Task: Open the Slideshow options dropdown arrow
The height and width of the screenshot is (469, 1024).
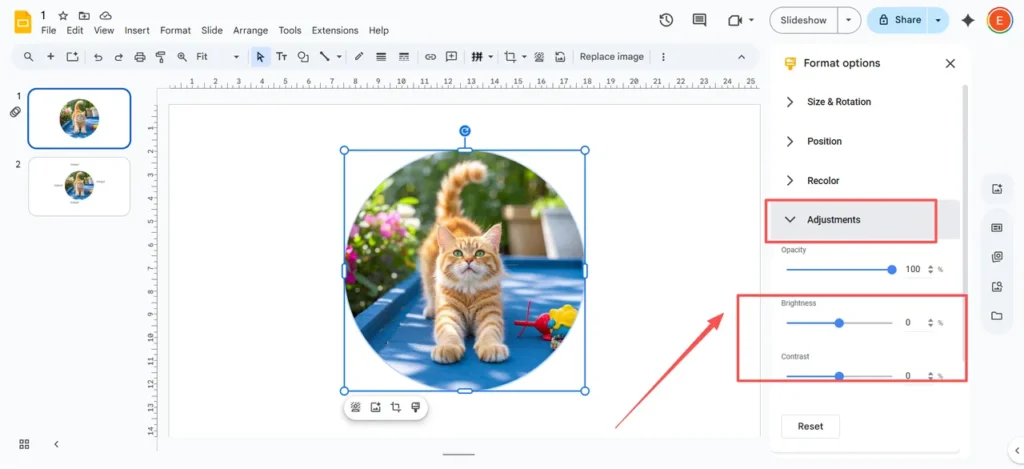Action: [848, 20]
